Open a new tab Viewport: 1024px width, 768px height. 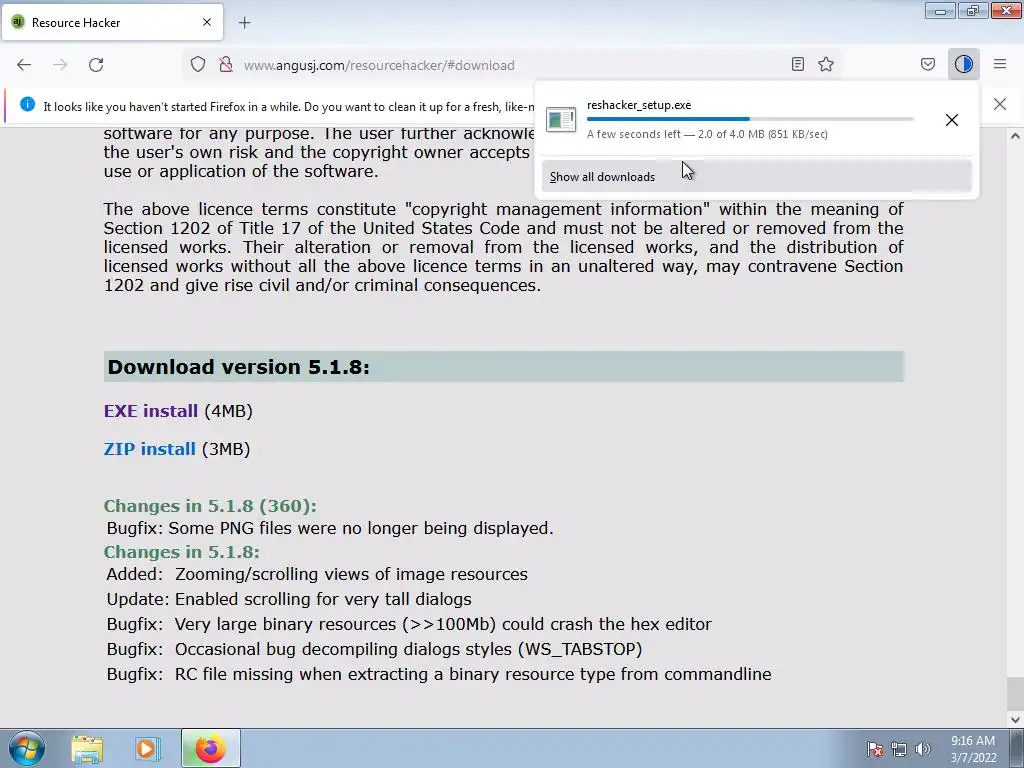pyautogui.click(x=244, y=23)
